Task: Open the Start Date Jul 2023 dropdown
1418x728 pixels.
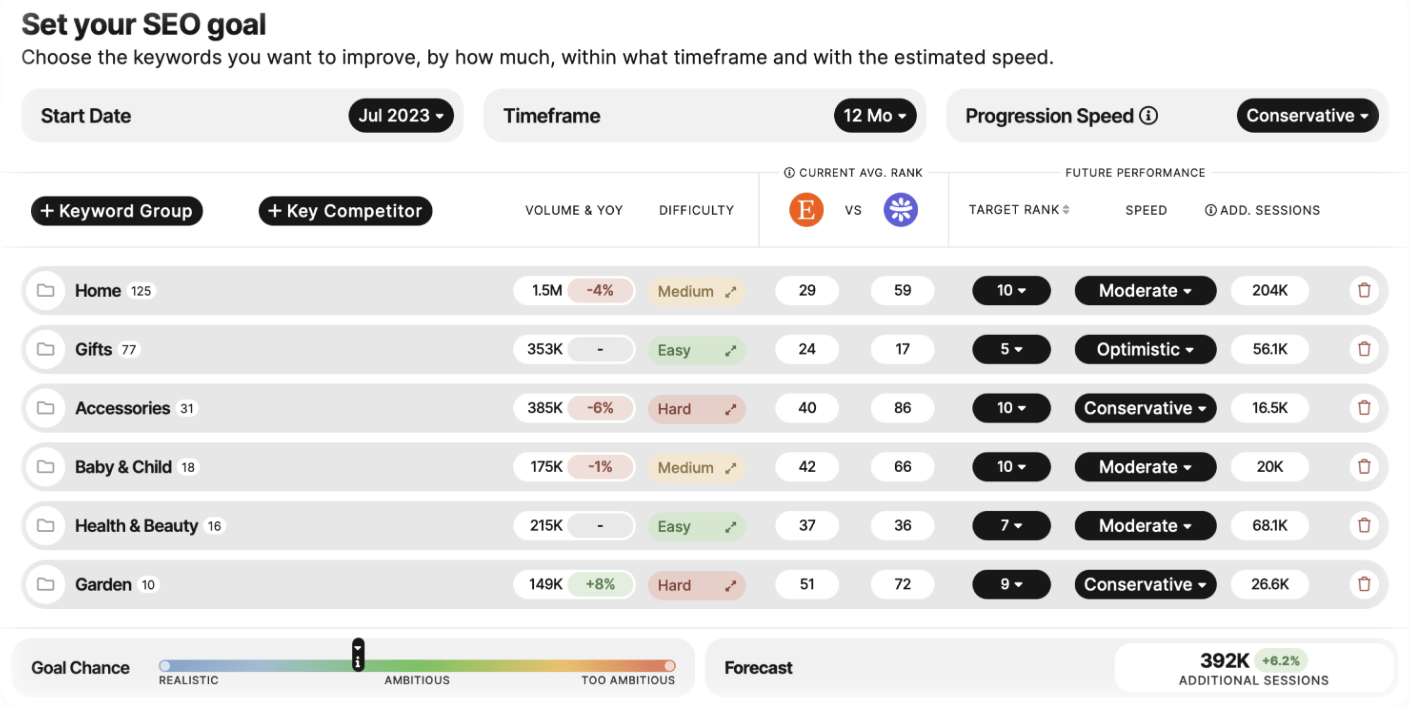Action: 402,115
